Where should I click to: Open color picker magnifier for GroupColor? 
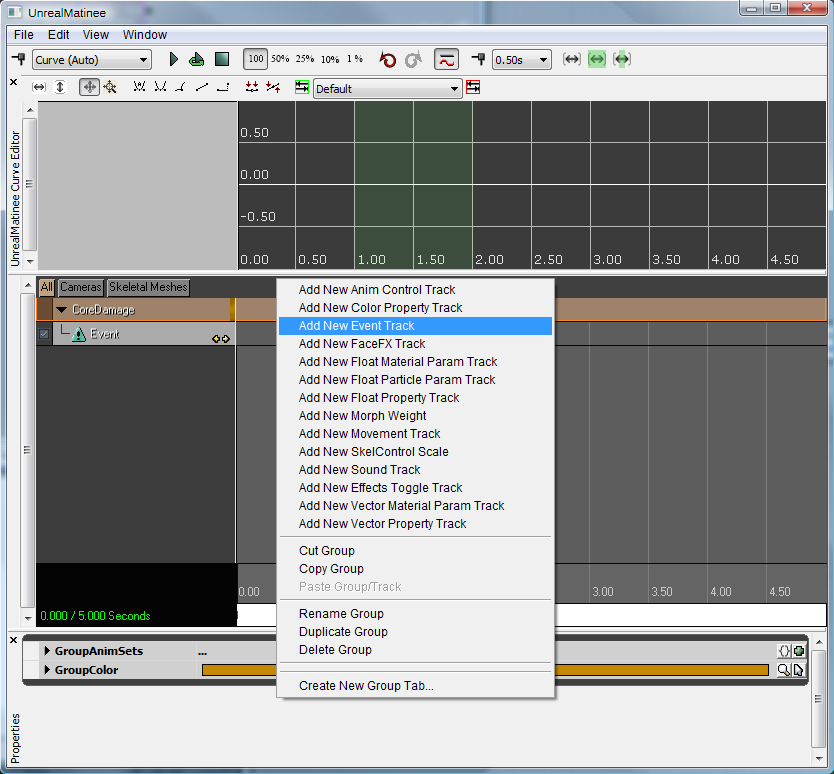pyautogui.click(x=783, y=670)
